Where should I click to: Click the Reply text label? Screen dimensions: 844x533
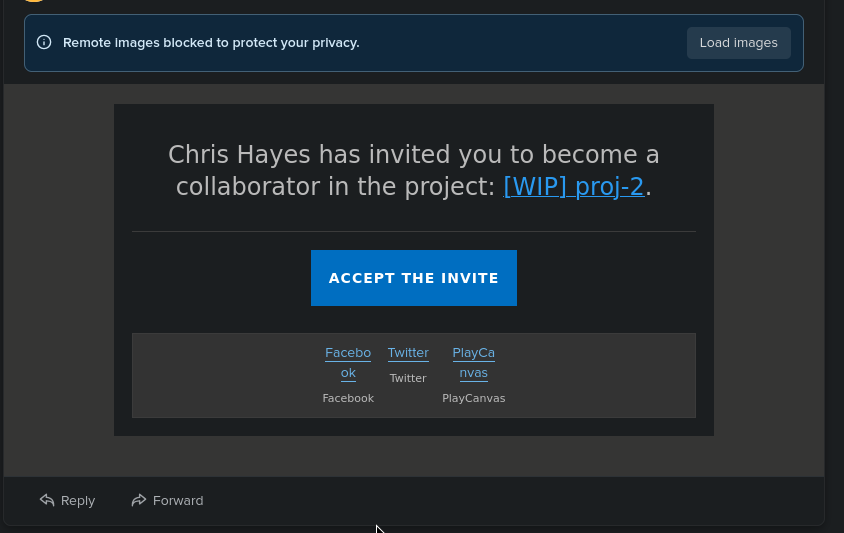(78, 501)
